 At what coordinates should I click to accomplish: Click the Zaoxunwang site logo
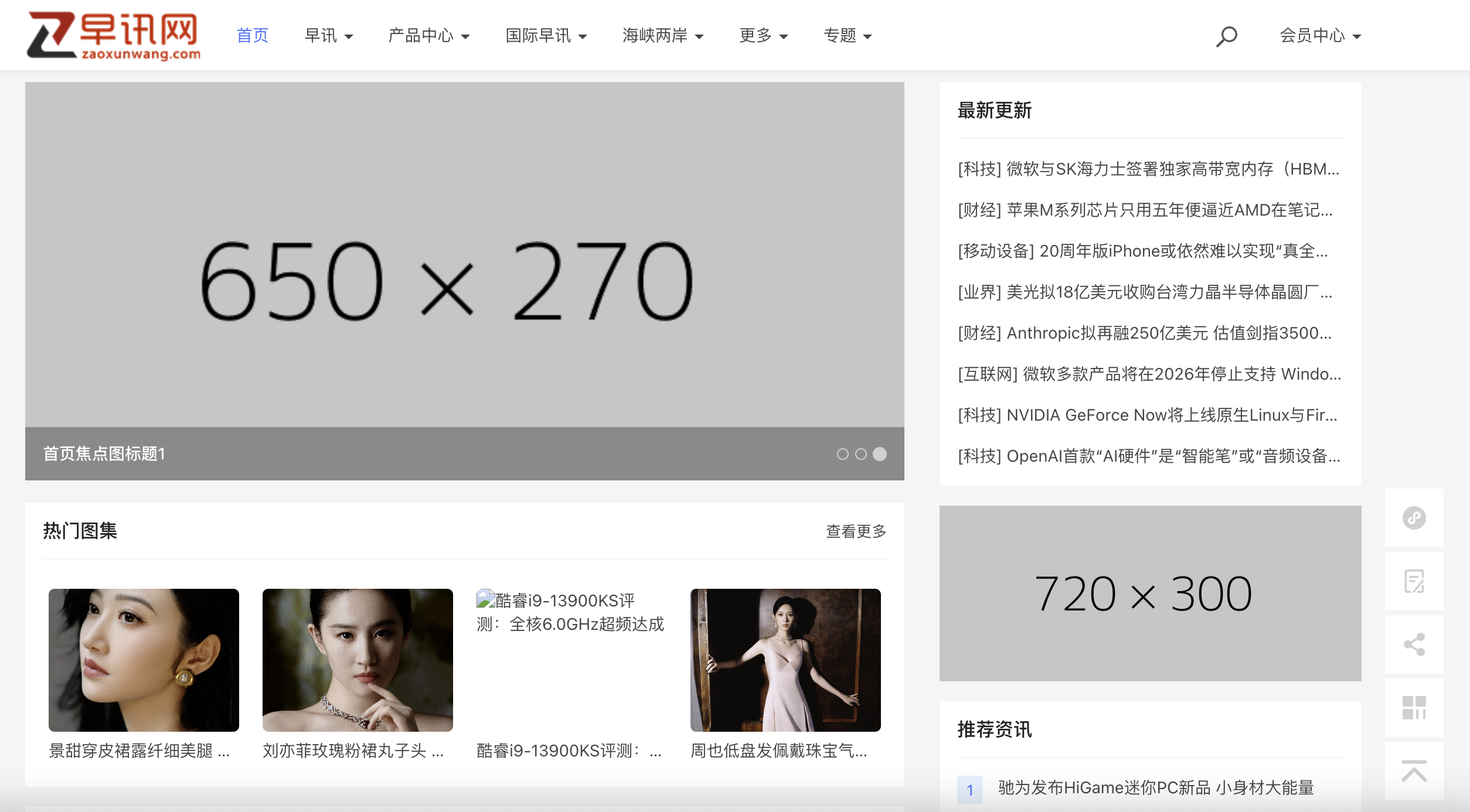(114, 36)
